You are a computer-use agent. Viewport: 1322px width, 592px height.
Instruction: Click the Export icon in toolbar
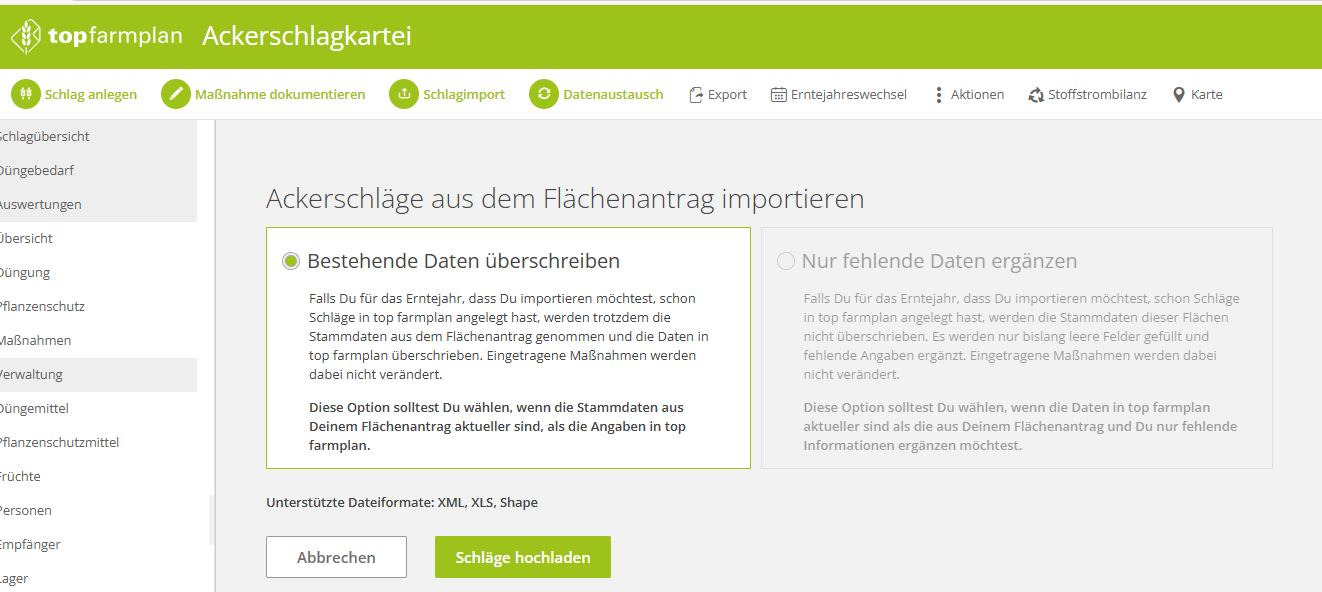[696, 95]
